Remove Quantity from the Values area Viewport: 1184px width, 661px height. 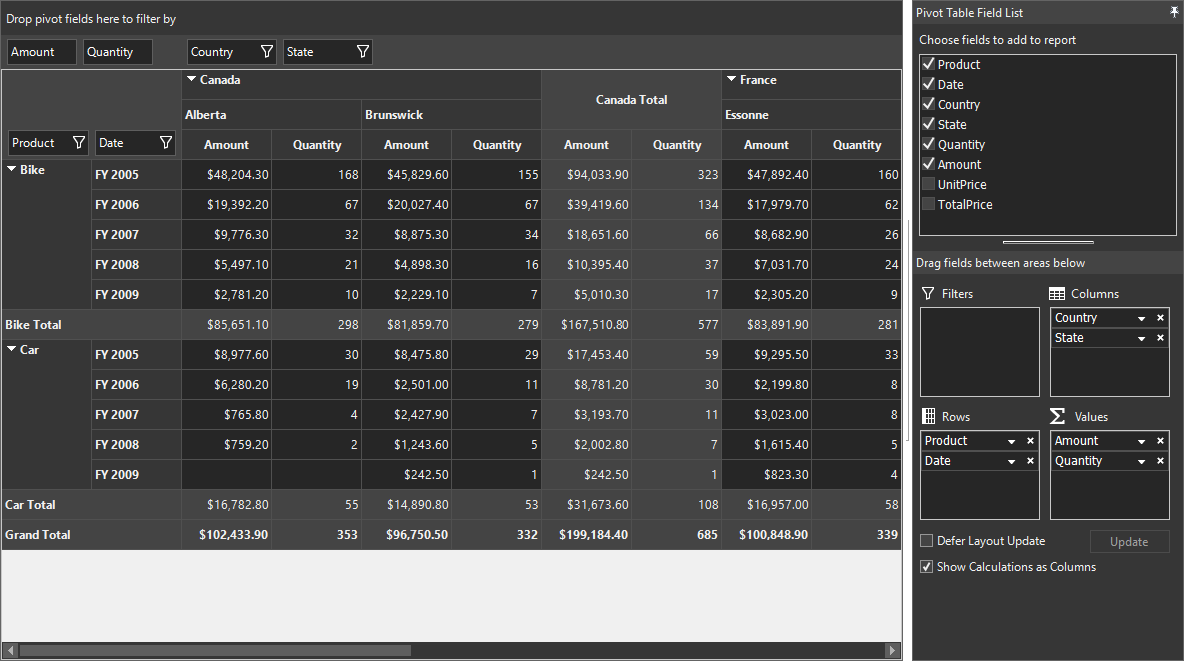click(x=1161, y=461)
